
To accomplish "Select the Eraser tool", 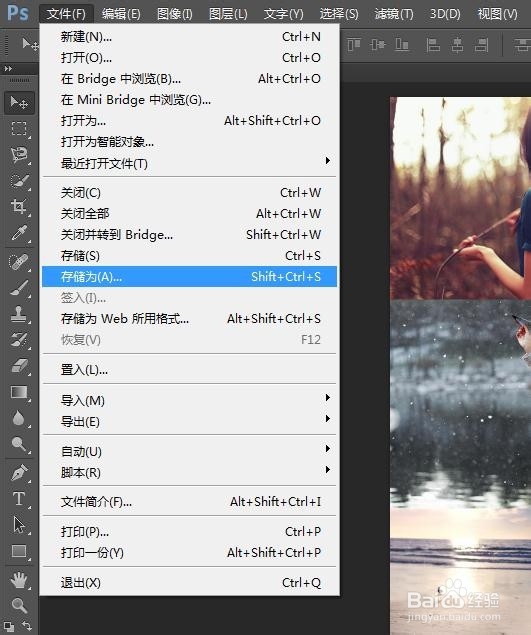I will click(19, 366).
